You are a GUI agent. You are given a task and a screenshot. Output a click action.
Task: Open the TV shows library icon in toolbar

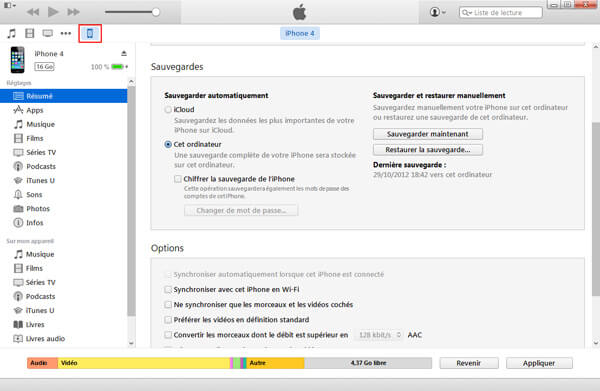point(48,34)
